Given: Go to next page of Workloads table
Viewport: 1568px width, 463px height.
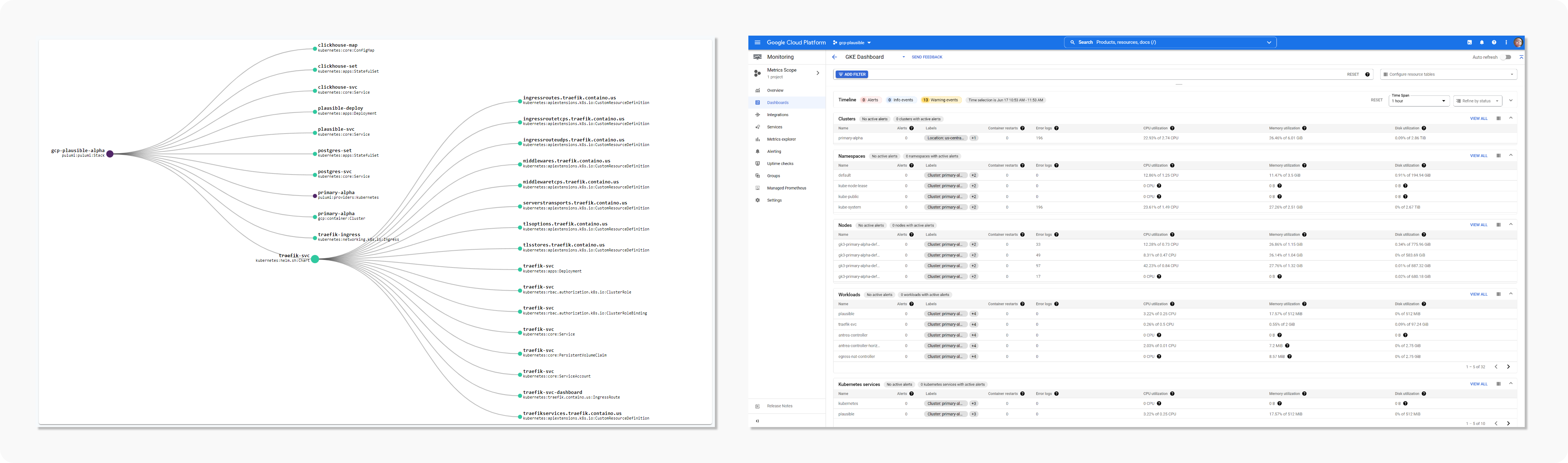Looking at the screenshot, I should pos(1508,367).
